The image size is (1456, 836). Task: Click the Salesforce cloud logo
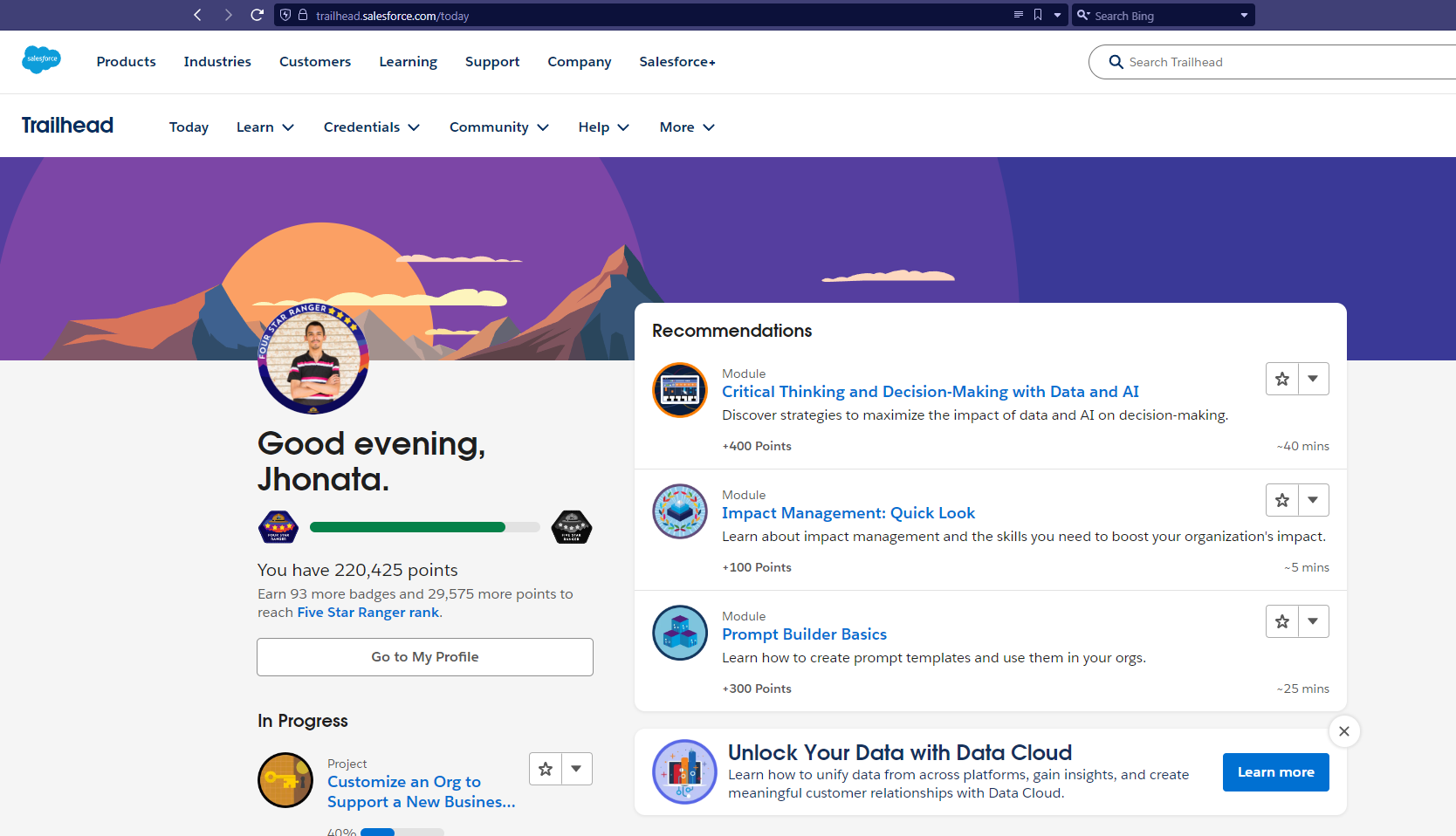pyautogui.click(x=41, y=59)
